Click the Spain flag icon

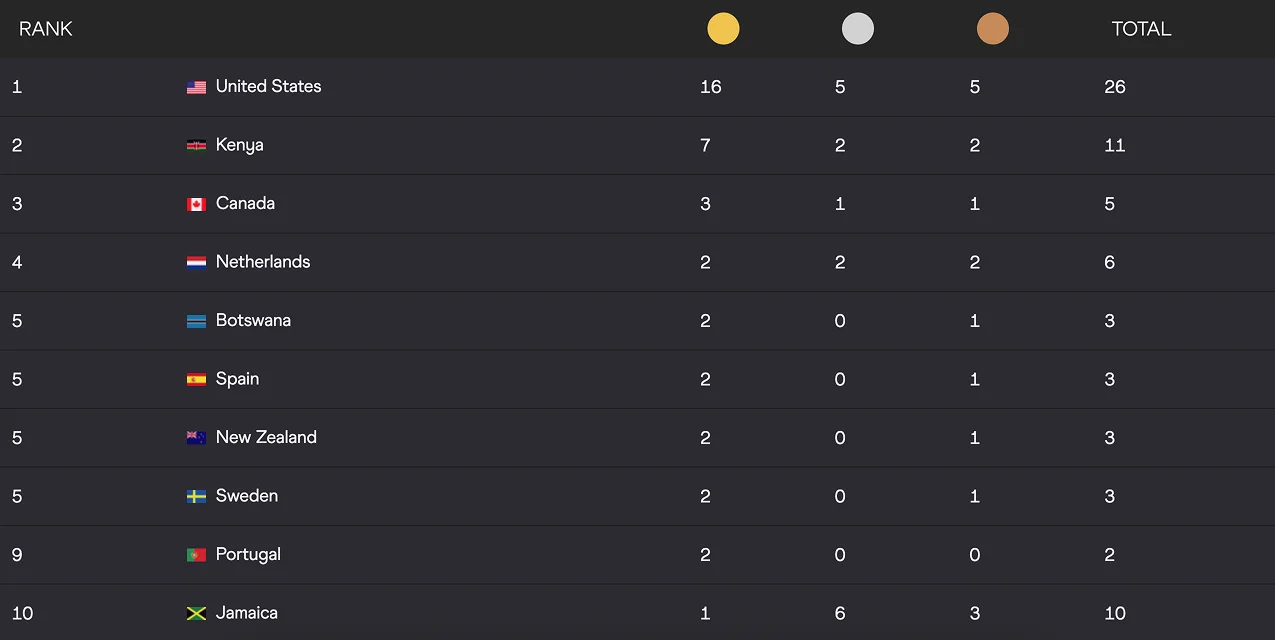pos(196,380)
